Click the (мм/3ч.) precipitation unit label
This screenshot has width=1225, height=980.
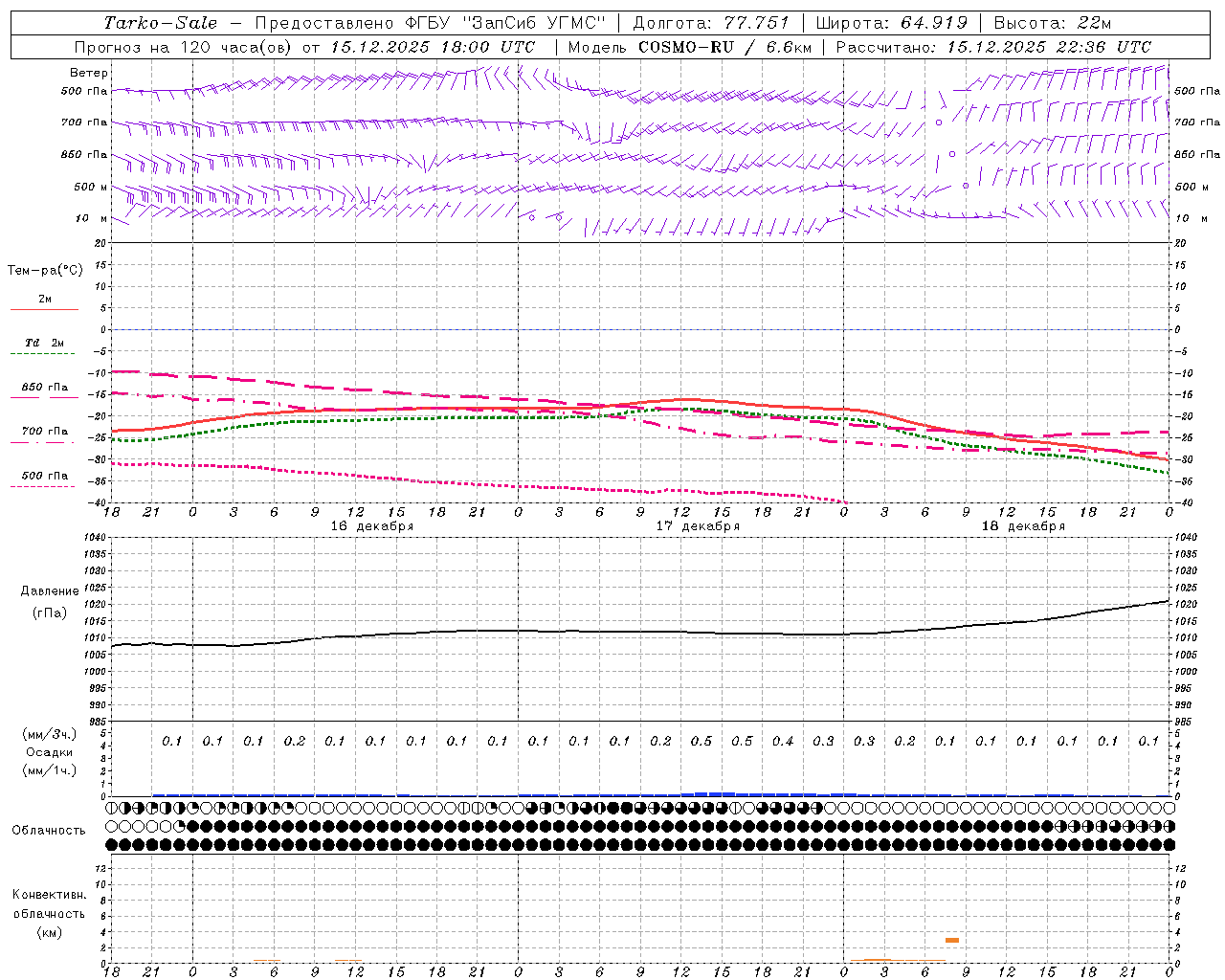point(50,734)
